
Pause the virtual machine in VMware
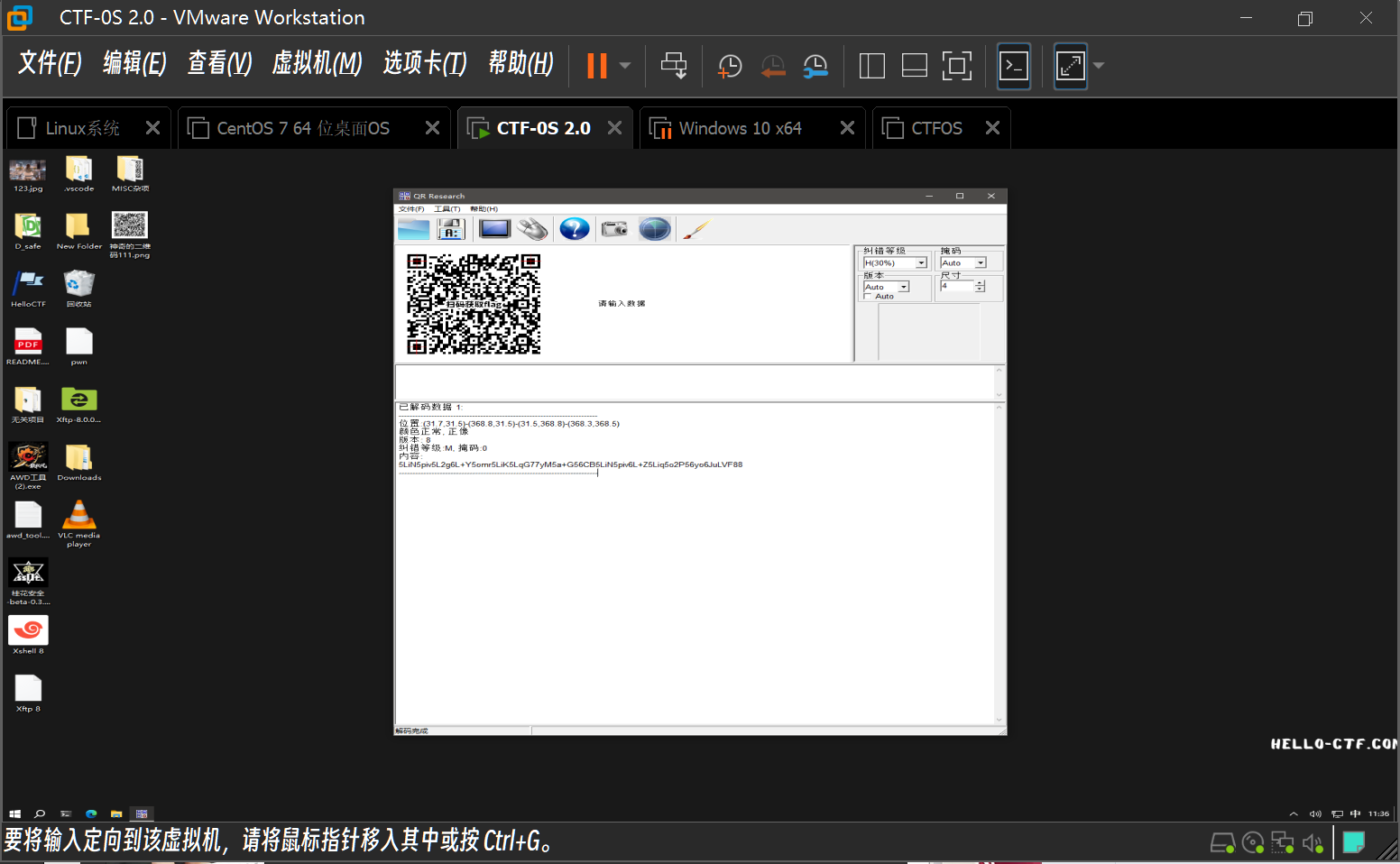coord(596,66)
